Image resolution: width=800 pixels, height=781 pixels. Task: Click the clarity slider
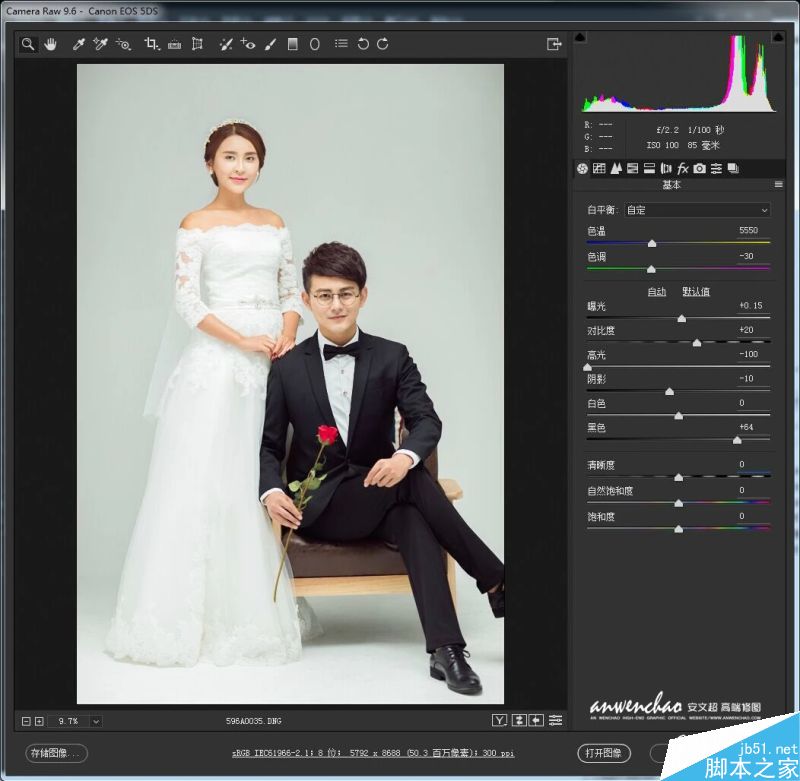coord(678,477)
